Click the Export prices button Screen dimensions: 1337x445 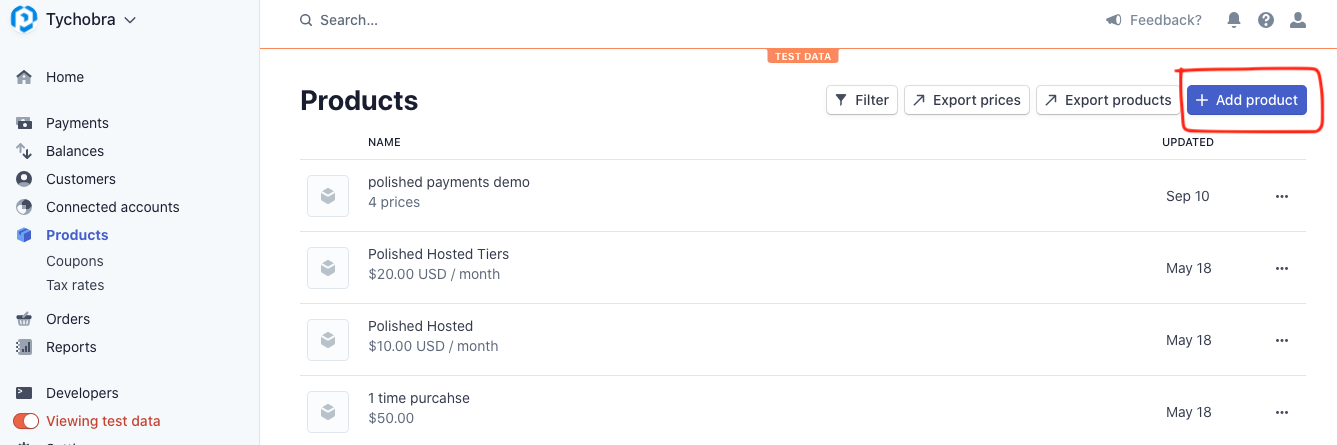[966, 100]
